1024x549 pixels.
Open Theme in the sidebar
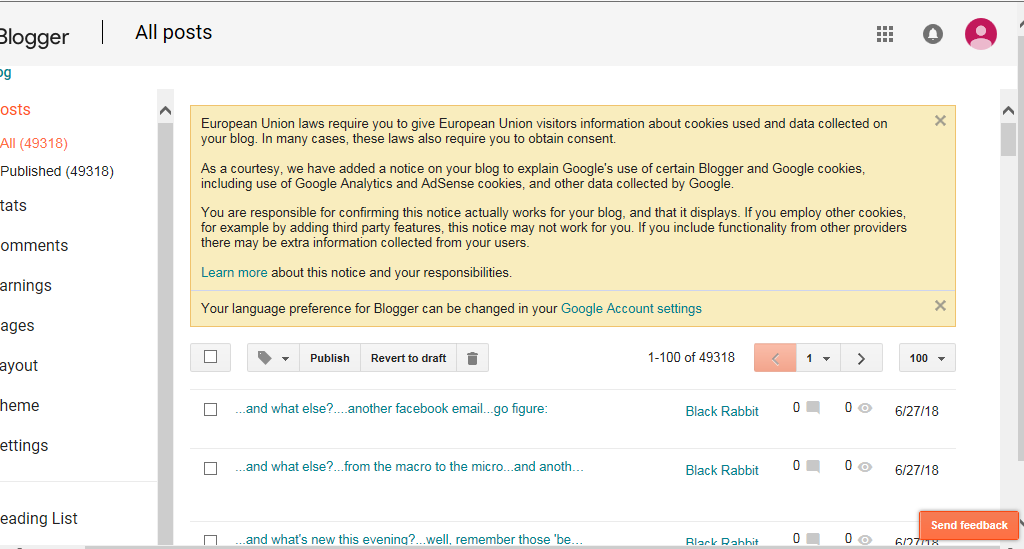tap(20, 405)
